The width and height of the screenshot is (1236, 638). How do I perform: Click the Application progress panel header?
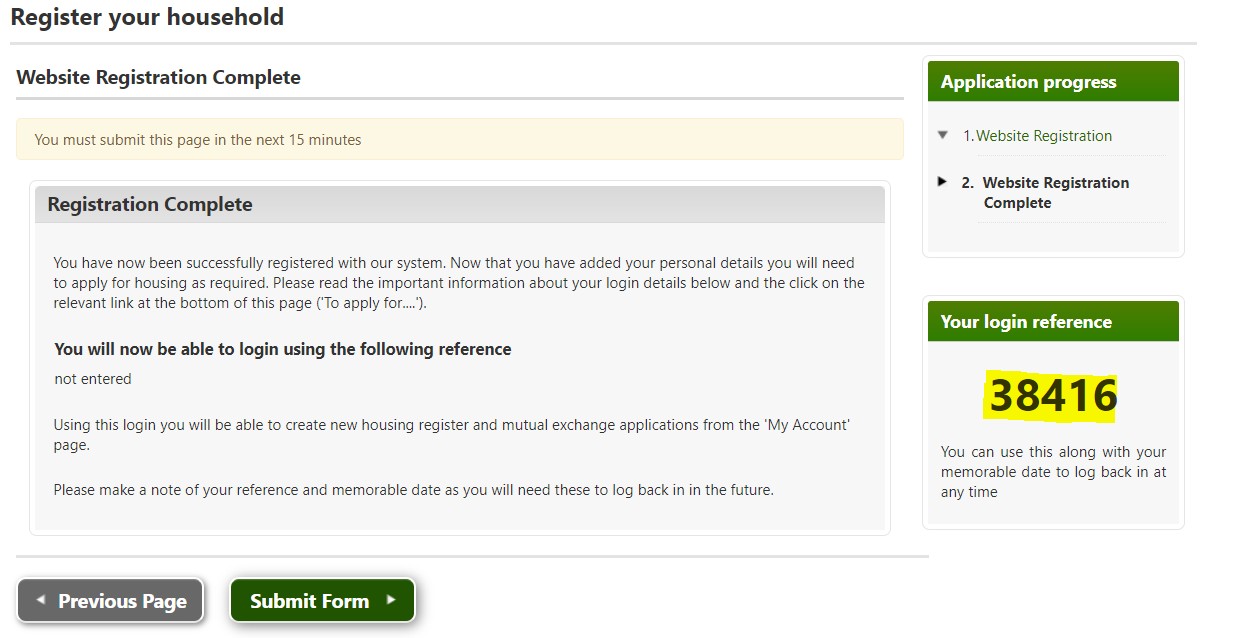point(1053,82)
